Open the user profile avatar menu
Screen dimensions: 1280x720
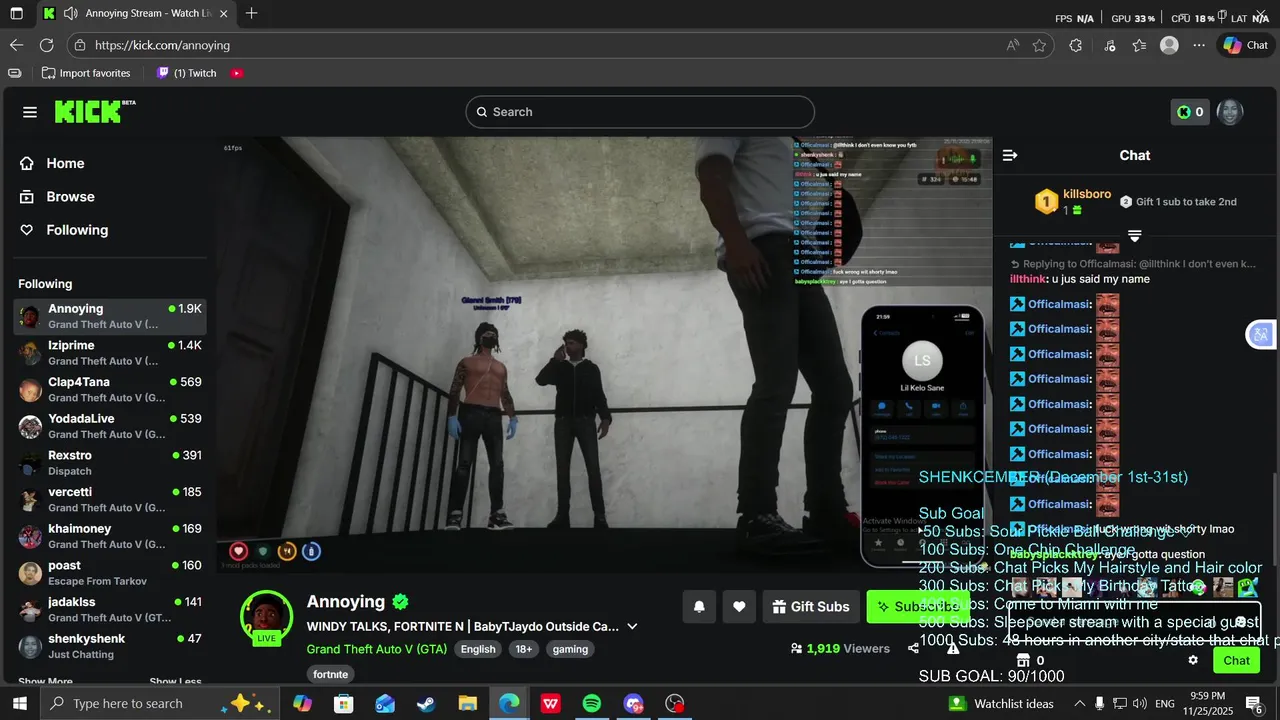tap(1229, 112)
